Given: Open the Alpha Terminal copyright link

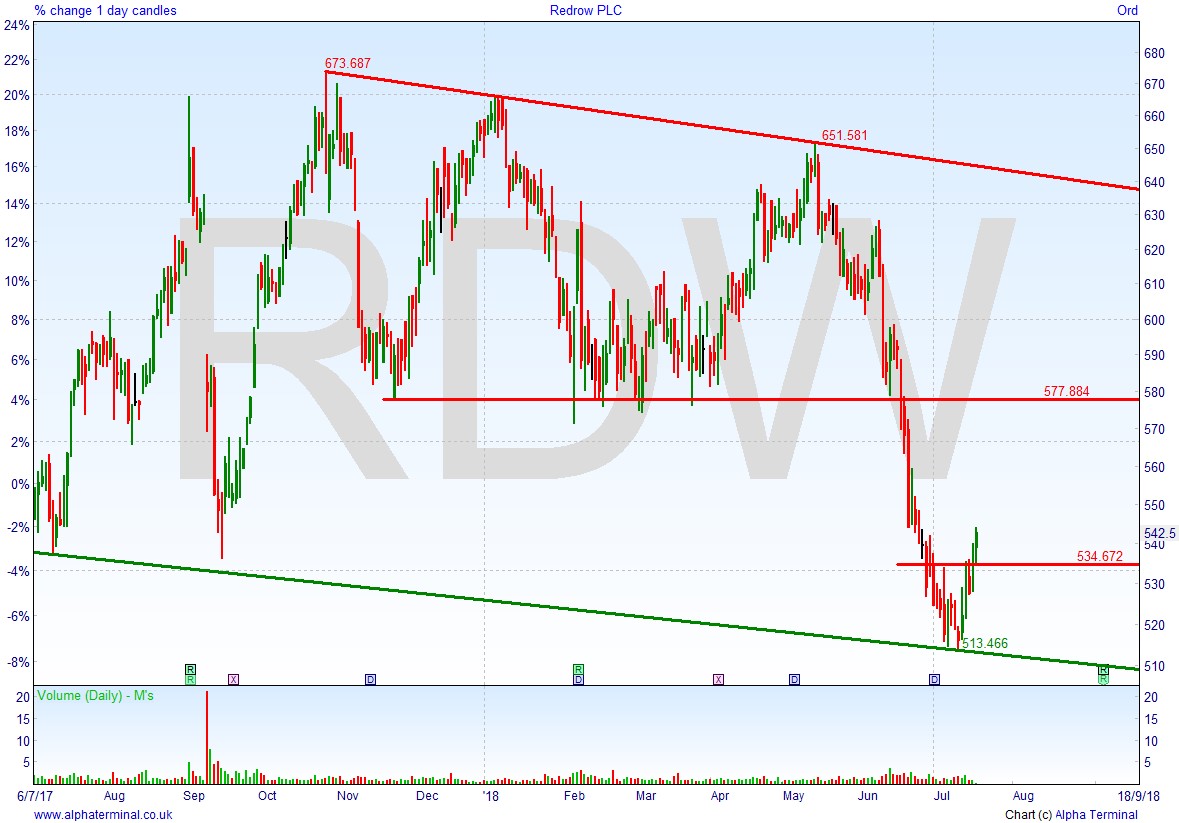Looking at the screenshot, I should 1096,814.
